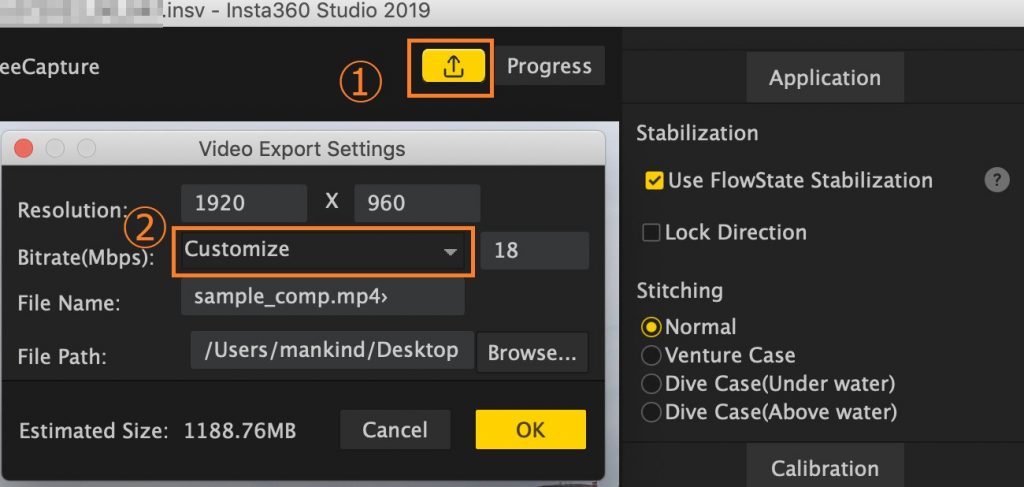Cancel the video export settings

(395, 430)
